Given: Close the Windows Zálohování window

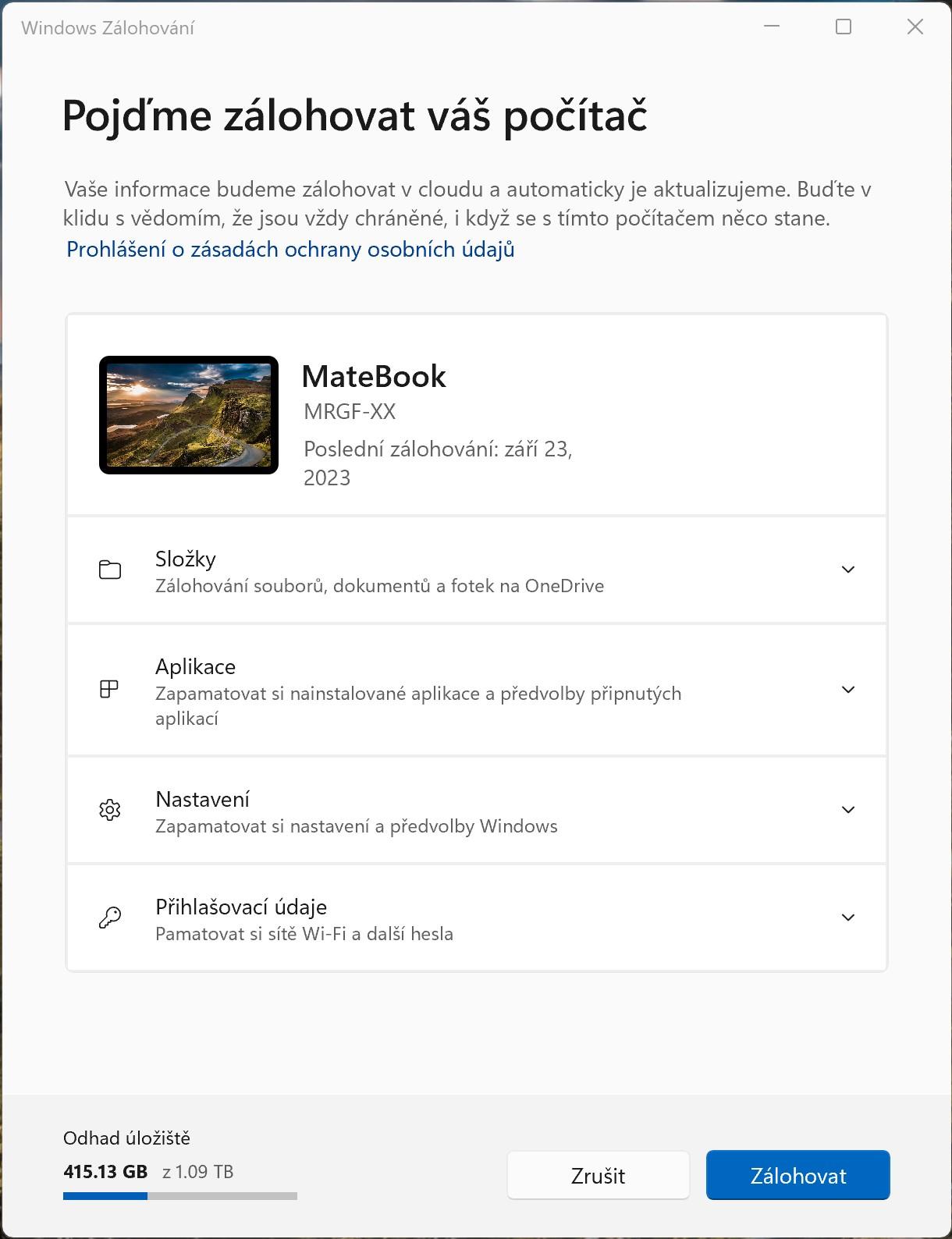Looking at the screenshot, I should (915, 27).
